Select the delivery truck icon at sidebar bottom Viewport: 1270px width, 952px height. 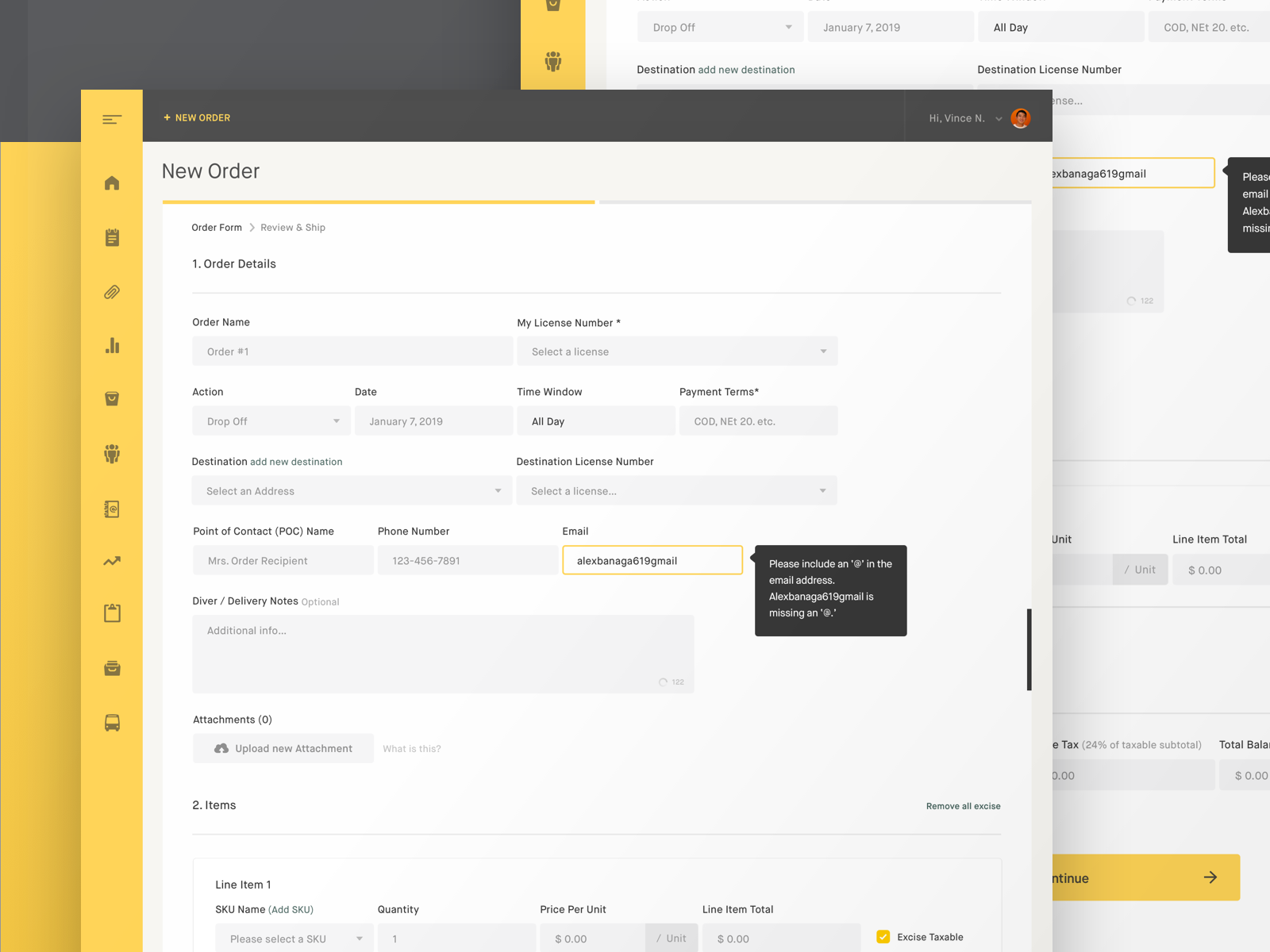pos(111,723)
